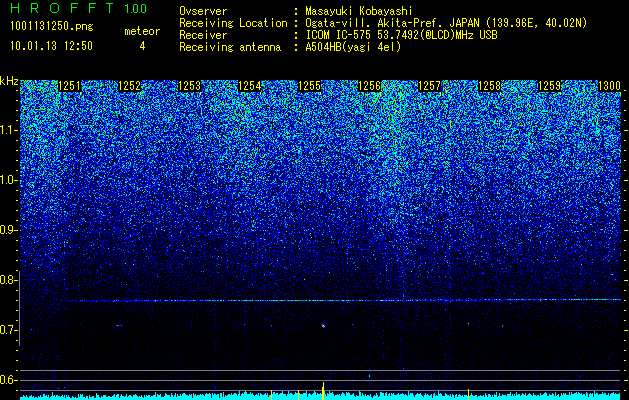The height and width of the screenshot is (400, 629).
Task: Select the ICOM IC-575 receiver details
Action: click(401, 35)
